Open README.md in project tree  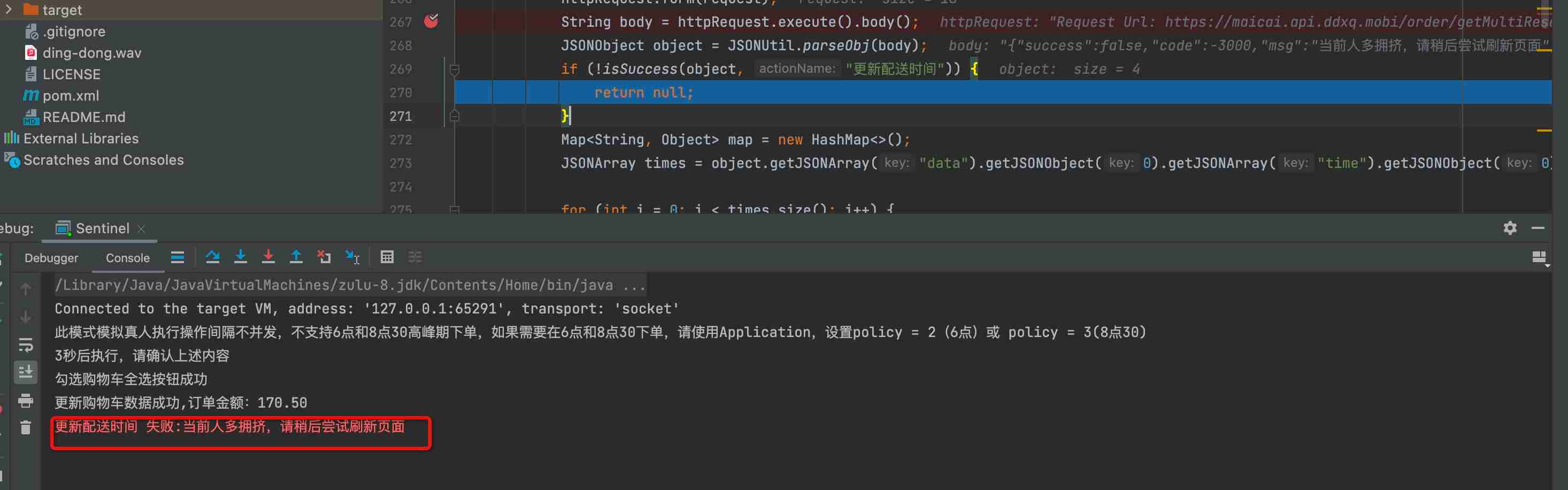tap(75, 117)
